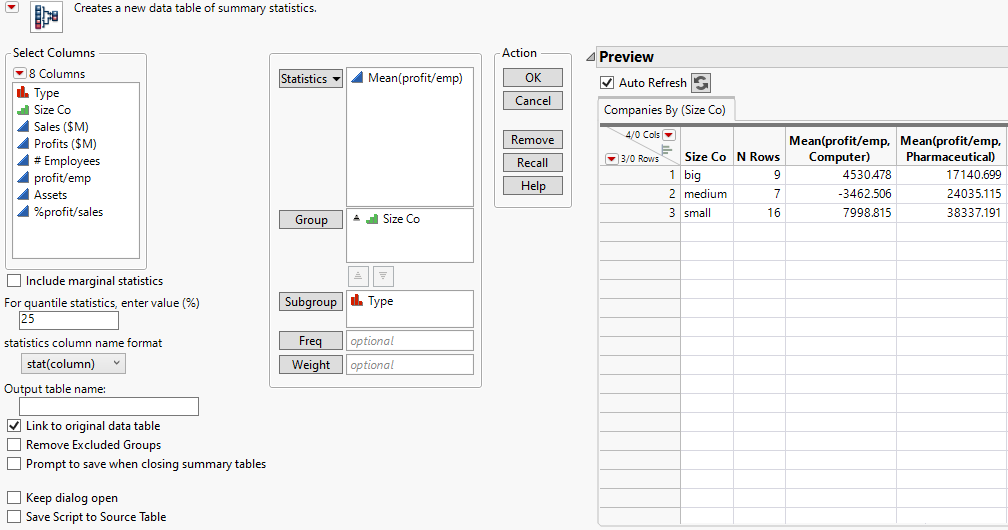
Task: Open the stat(column) name format dropdown
Action: [x=73, y=363]
